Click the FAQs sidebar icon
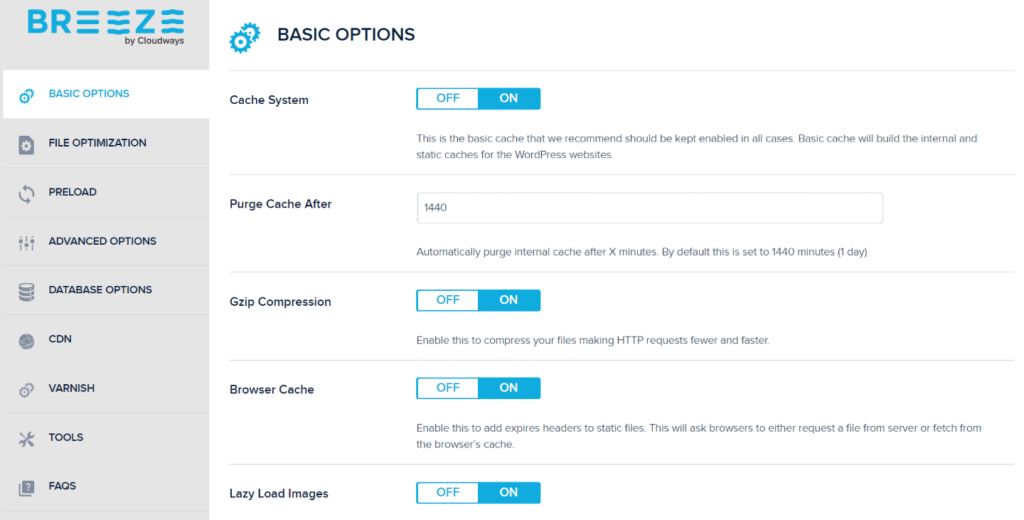This screenshot has width=1024, height=520. tap(27, 487)
